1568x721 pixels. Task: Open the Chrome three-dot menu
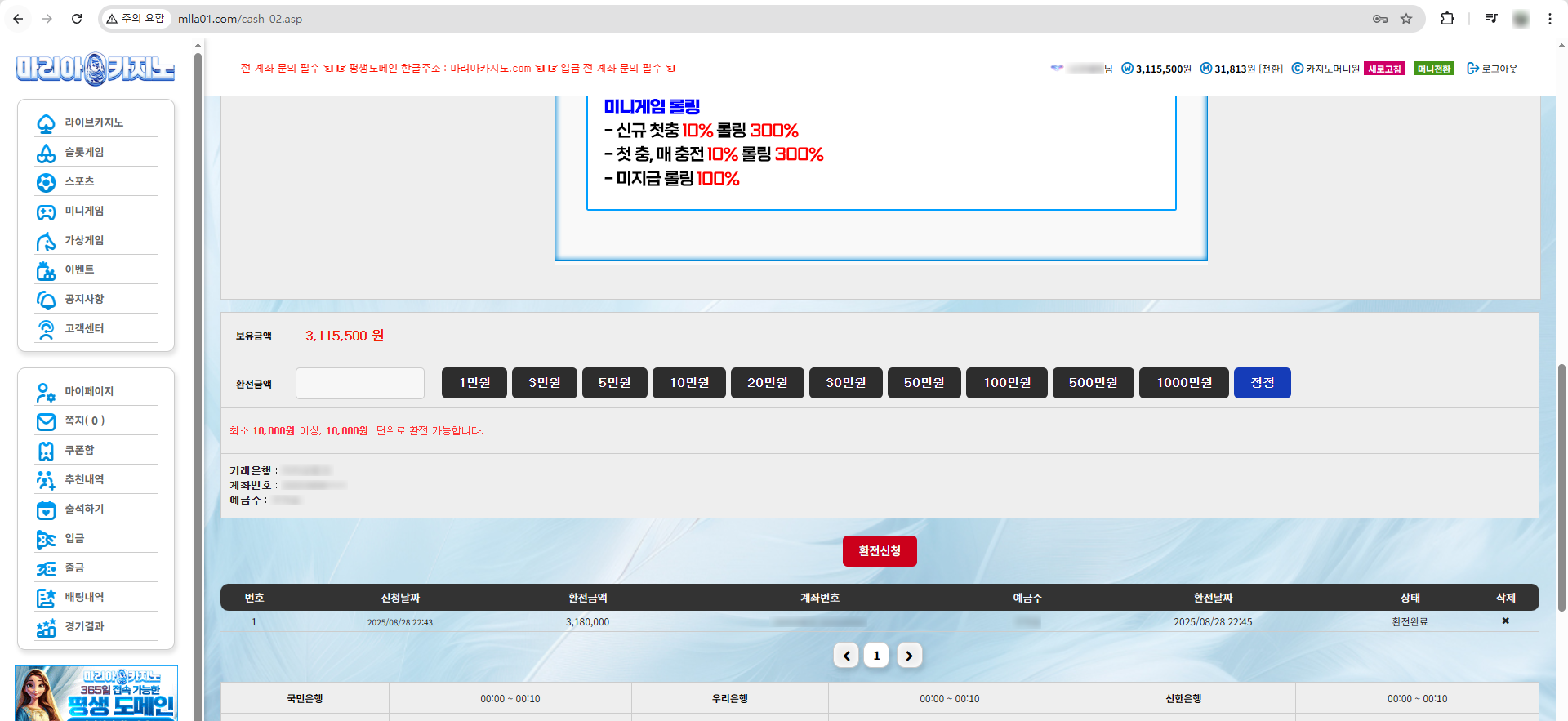[x=1550, y=19]
